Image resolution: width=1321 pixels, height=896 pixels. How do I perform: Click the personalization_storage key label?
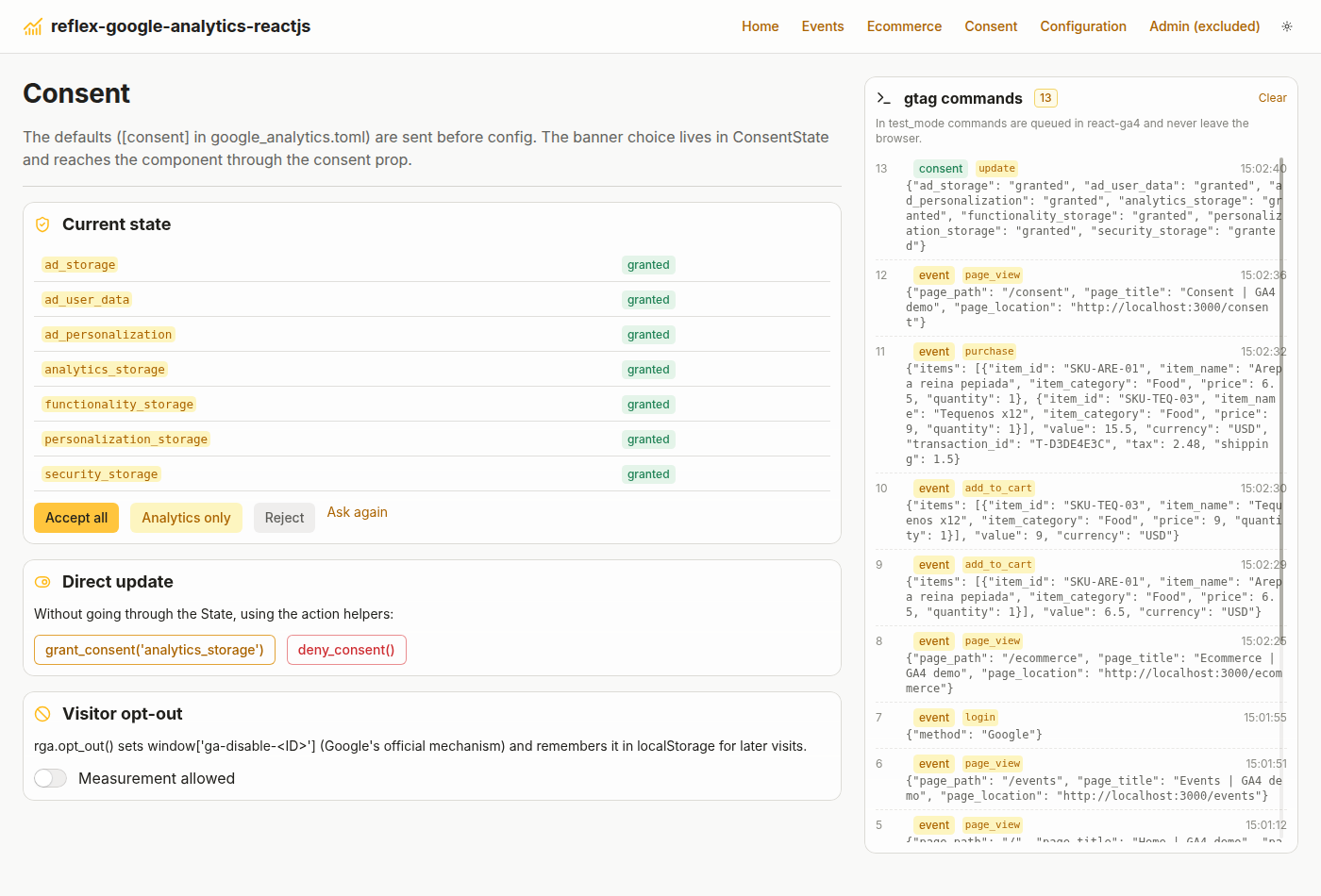[x=125, y=440]
